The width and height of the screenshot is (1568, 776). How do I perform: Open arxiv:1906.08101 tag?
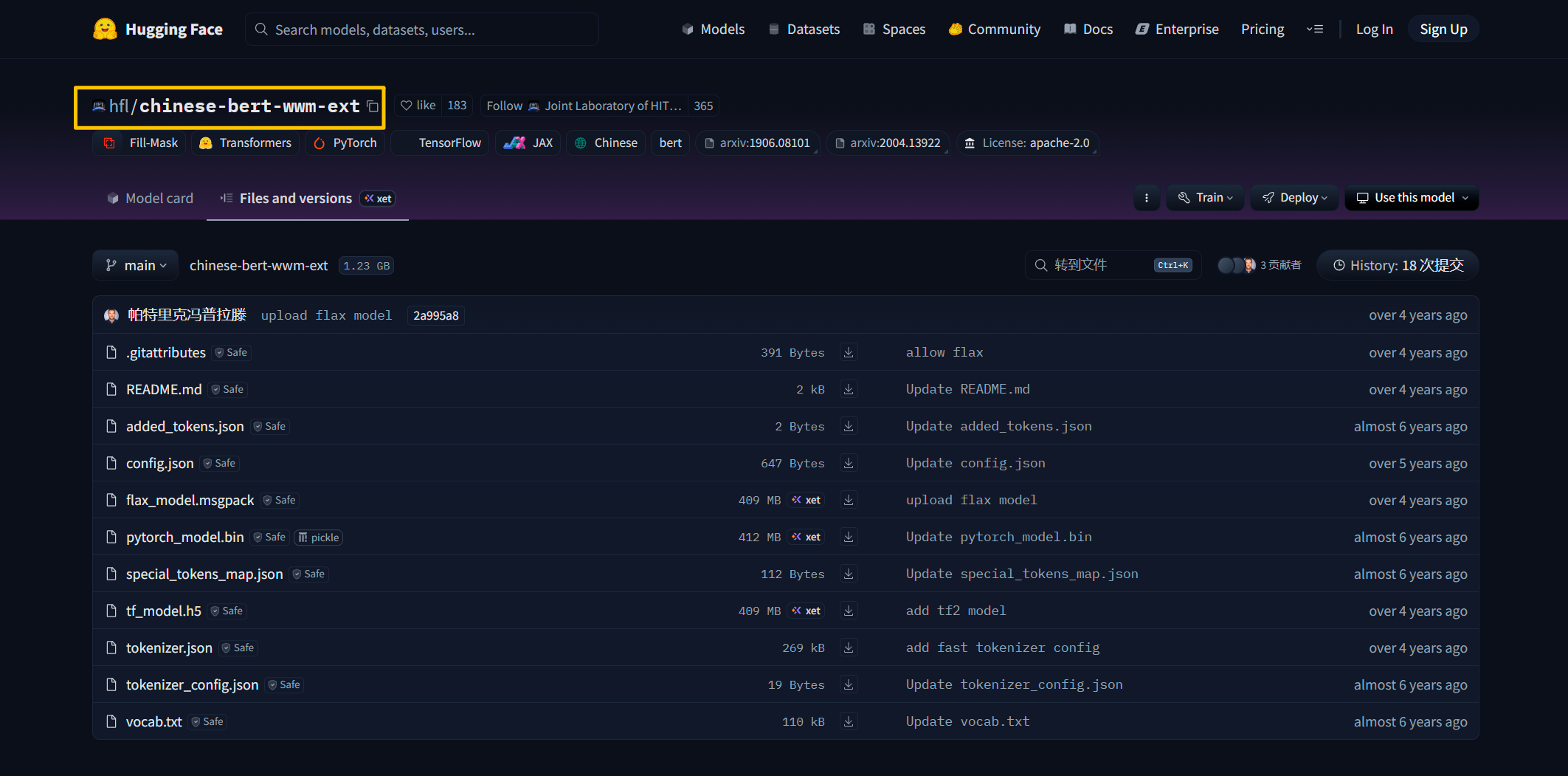click(x=757, y=143)
